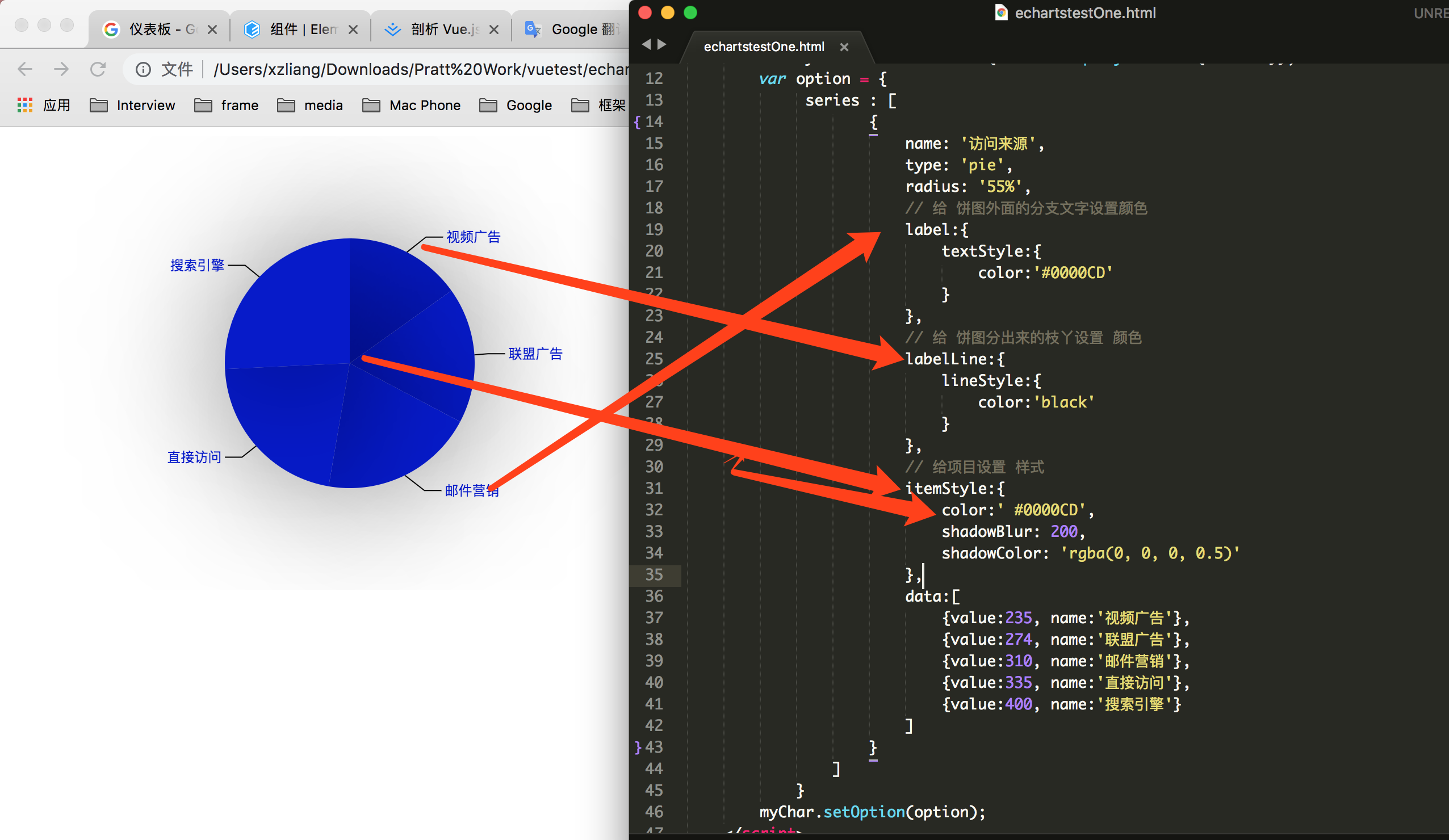Click Sublime's next tab right arrow
The height and width of the screenshot is (840, 1449).
pos(663,44)
